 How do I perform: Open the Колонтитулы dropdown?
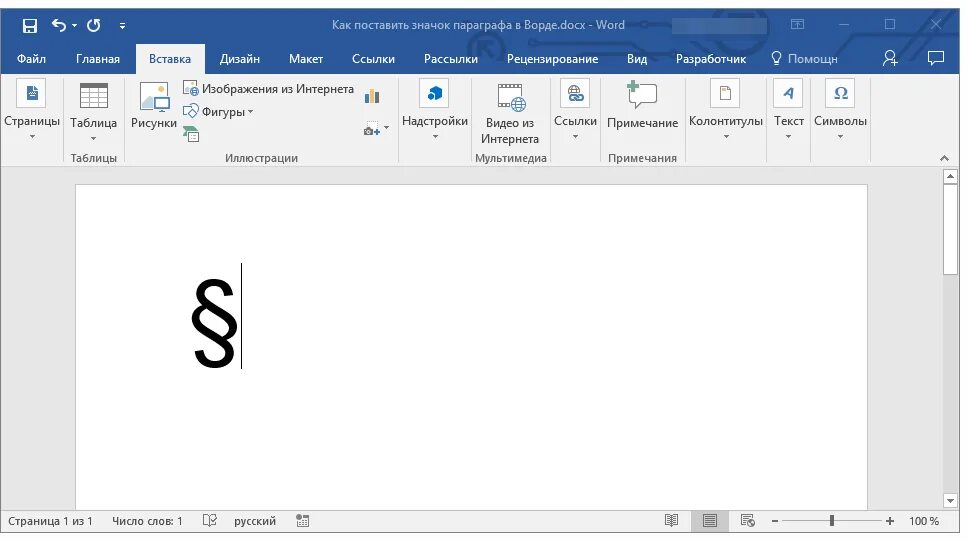pyautogui.click(x=725, y=111)
